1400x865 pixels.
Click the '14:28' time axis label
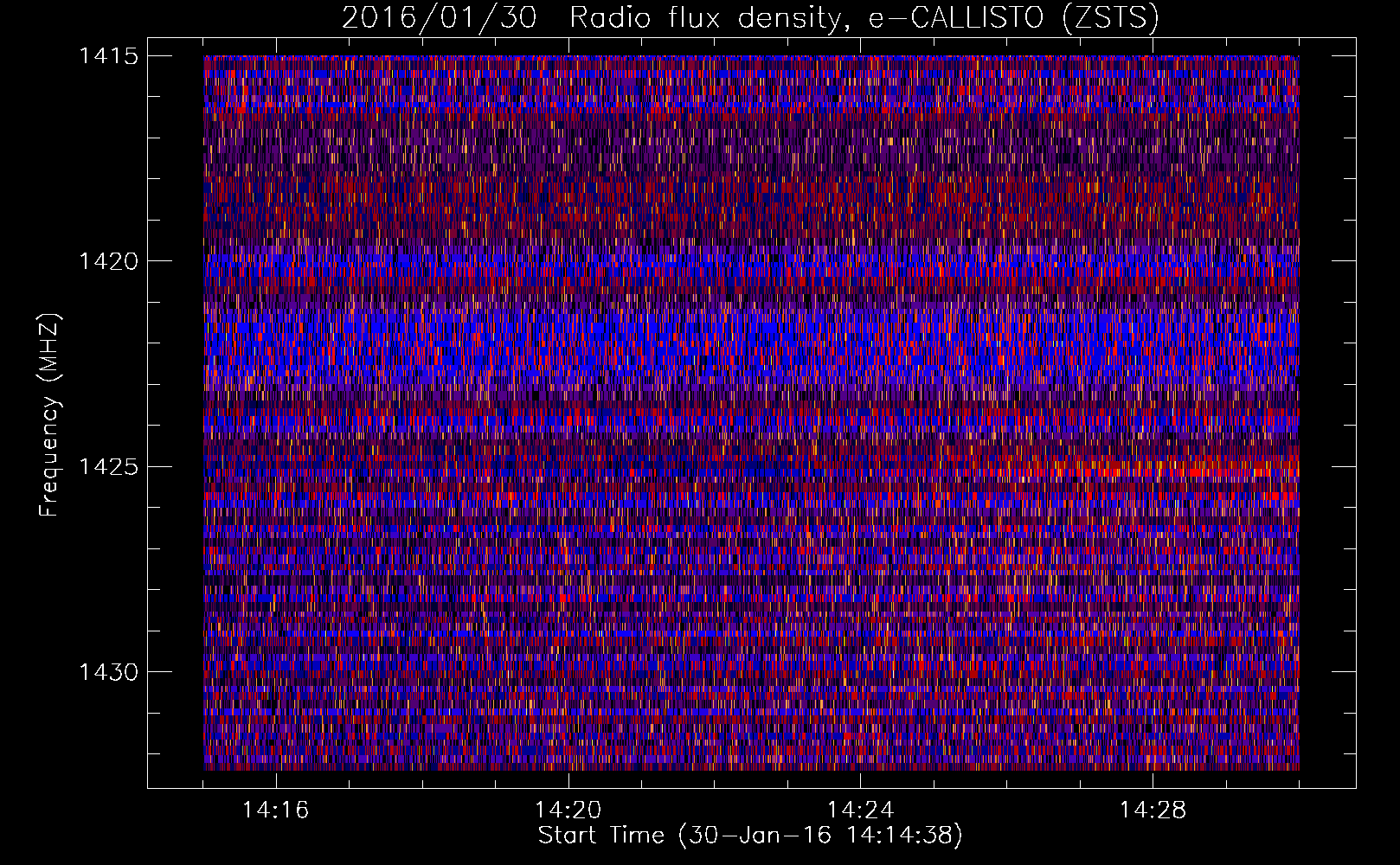(x=1153, y=811)
